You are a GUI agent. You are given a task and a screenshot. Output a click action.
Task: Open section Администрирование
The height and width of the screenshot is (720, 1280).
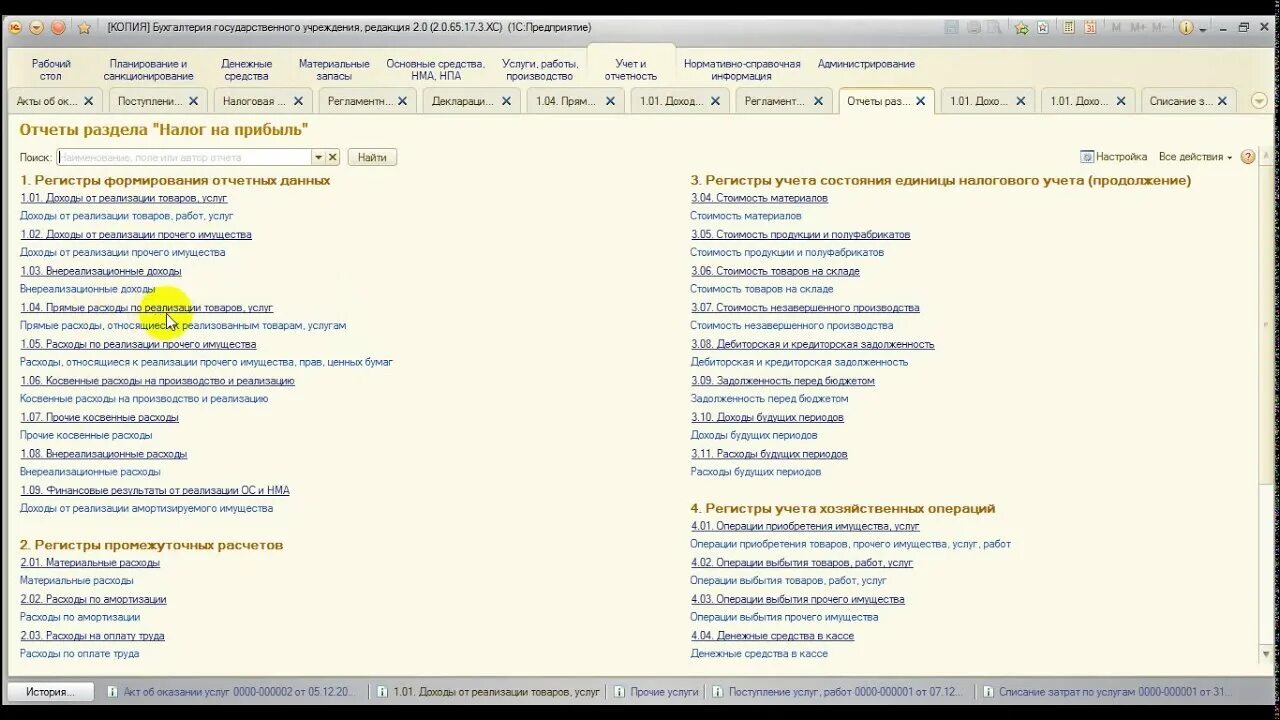(x=866, y=64)
